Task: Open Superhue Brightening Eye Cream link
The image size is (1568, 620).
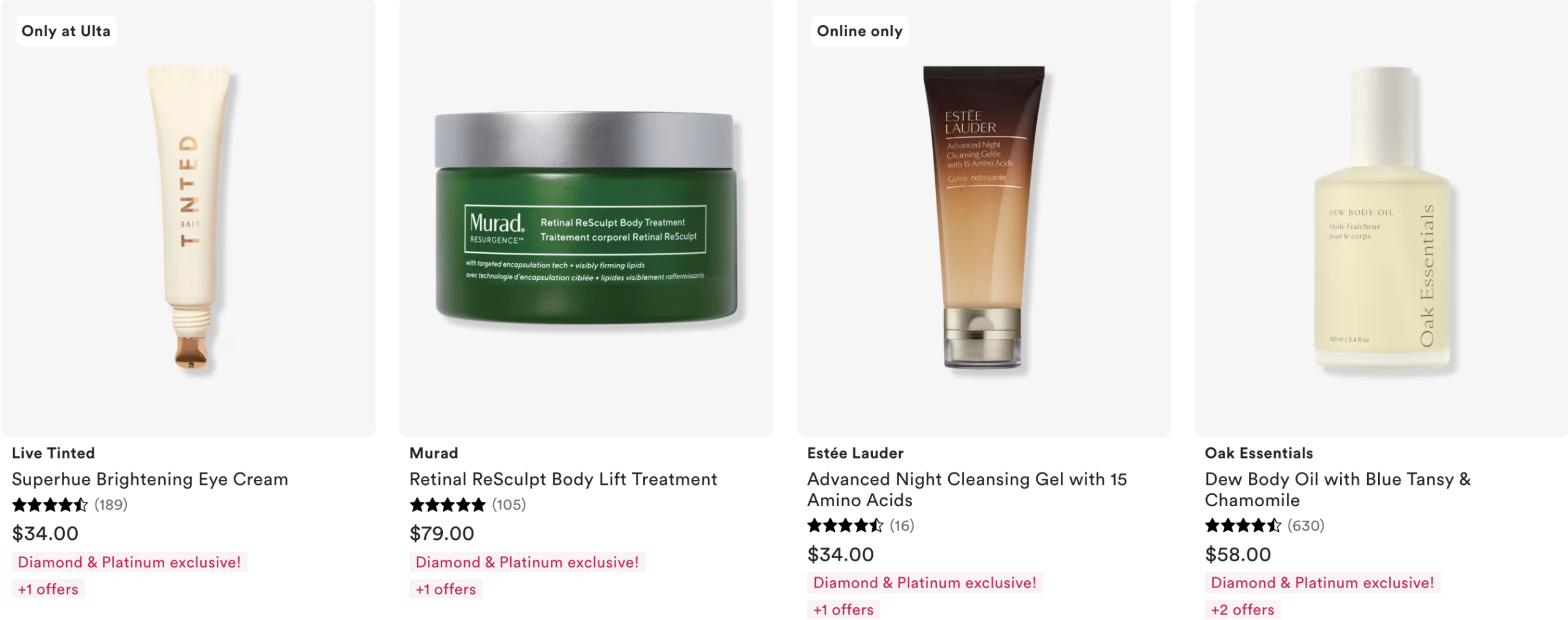Action: [x=150, y=479]
